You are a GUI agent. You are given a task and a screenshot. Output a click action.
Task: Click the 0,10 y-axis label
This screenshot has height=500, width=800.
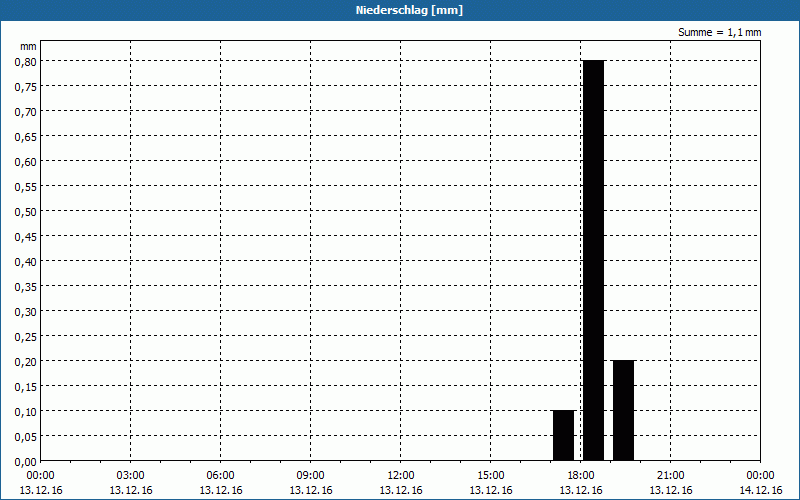click(x=26, y=412)
